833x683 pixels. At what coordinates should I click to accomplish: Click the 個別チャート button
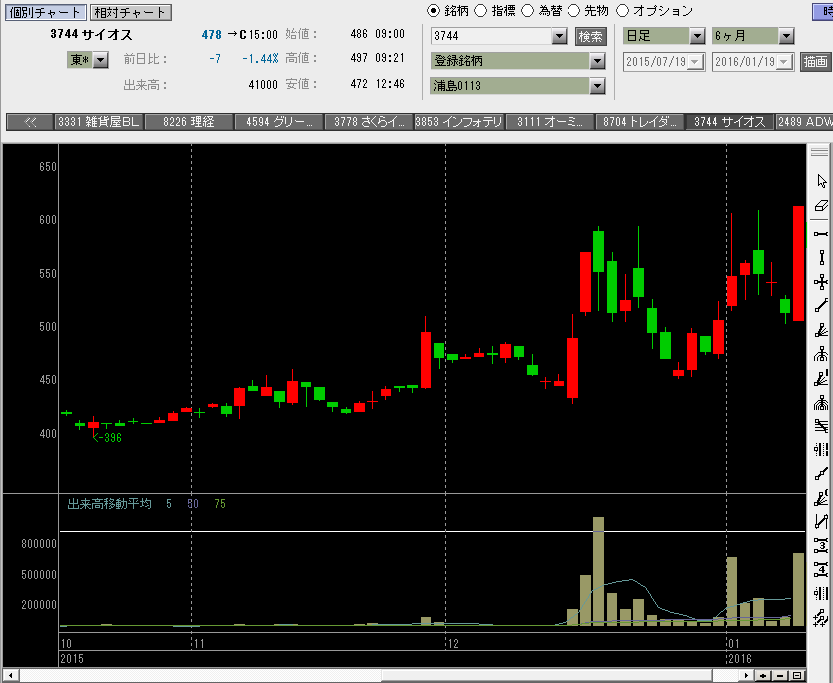(x=46, y=12)
